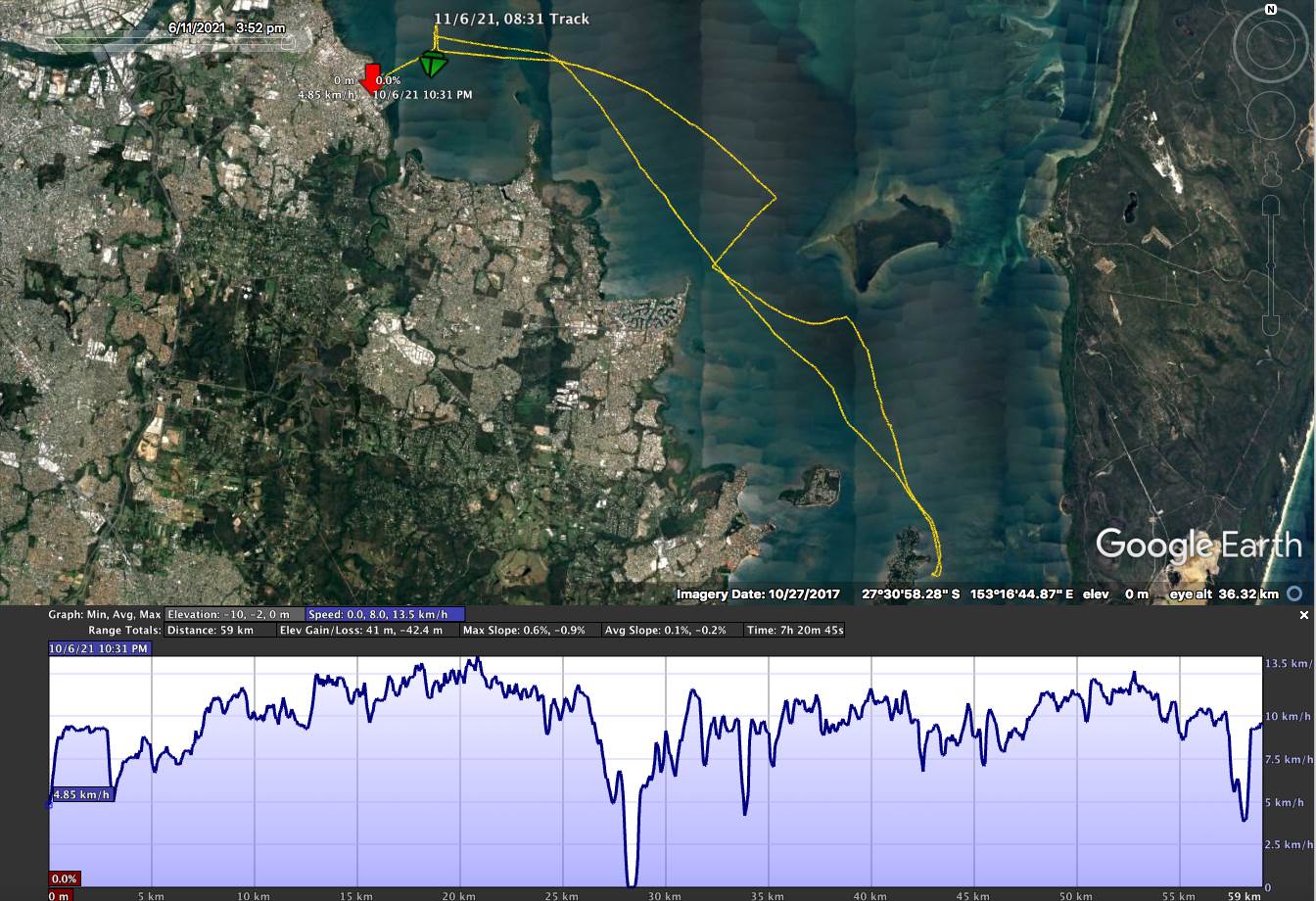Click zoom in at slider top
1316x901 pixels.
pos(1271,205)
